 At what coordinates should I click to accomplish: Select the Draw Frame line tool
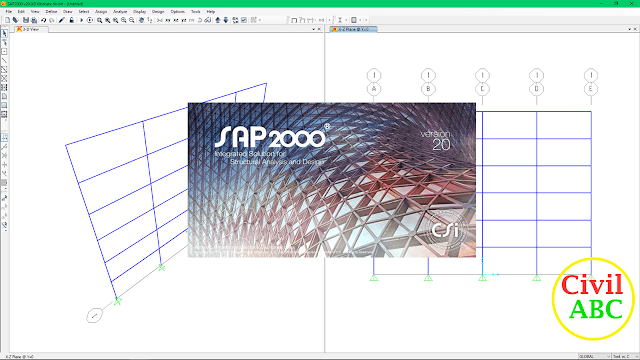coord(4,60)
